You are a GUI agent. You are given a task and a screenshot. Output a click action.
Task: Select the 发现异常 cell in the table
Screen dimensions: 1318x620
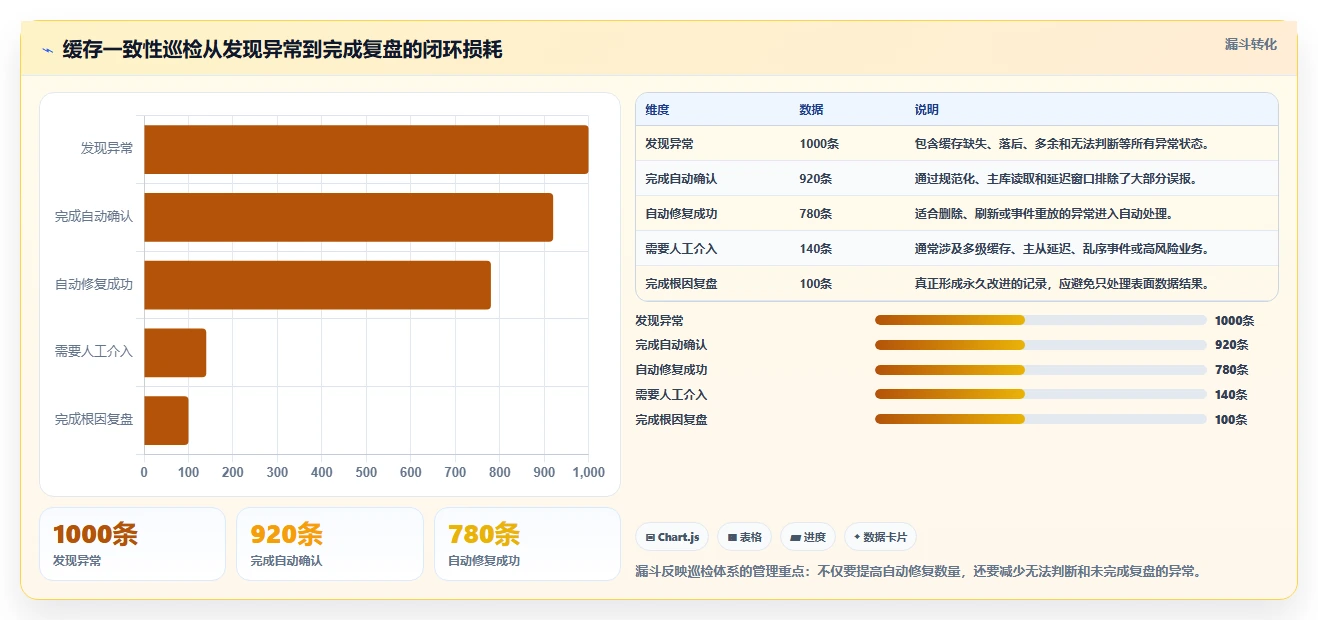669,144
